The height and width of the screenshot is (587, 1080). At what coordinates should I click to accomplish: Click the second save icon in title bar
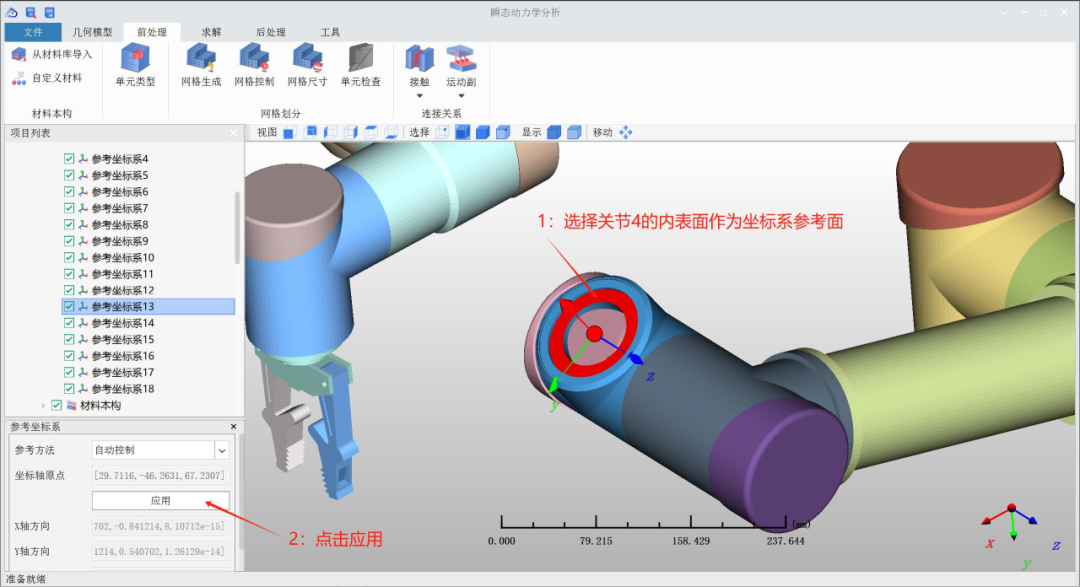(50, 12)
